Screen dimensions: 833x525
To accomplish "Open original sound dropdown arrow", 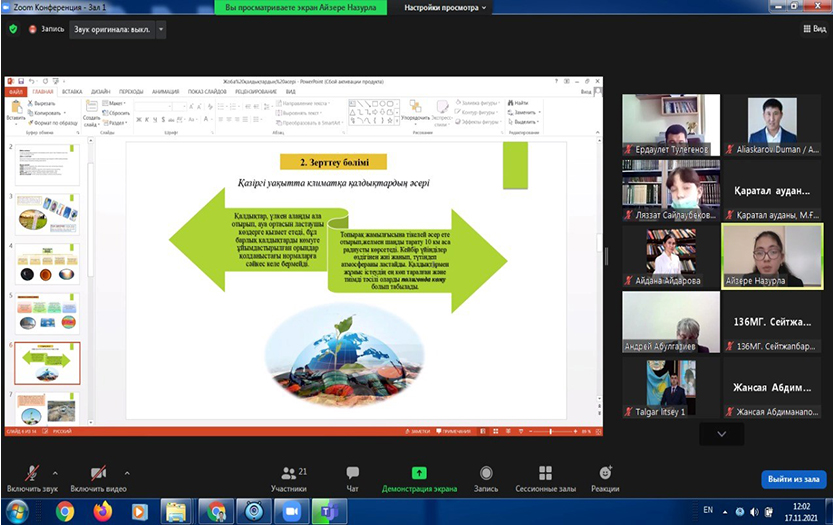I will click(x=161, y=29).
